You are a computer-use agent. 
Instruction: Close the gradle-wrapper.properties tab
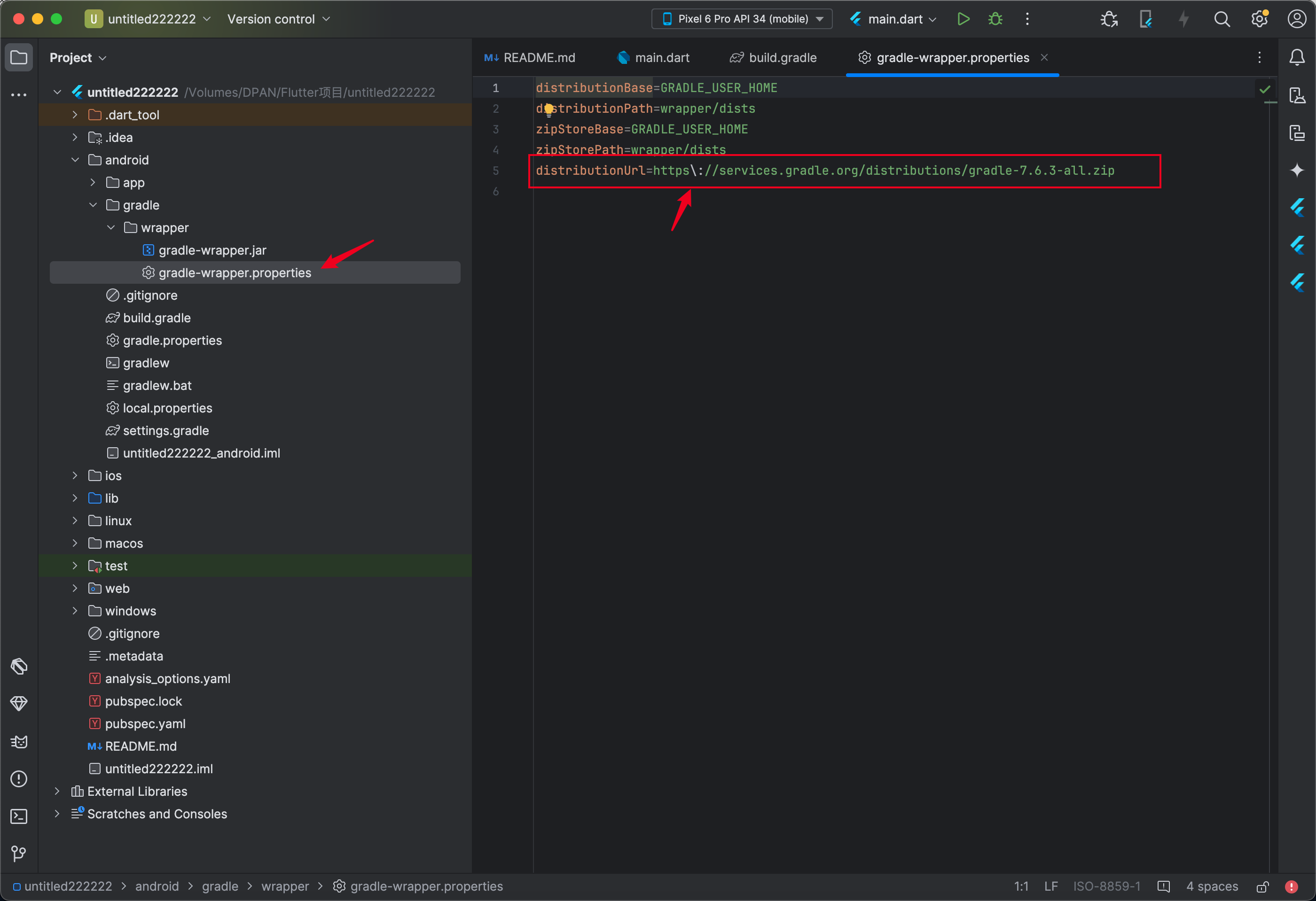pyautogui.click(x=1044, y=57)
